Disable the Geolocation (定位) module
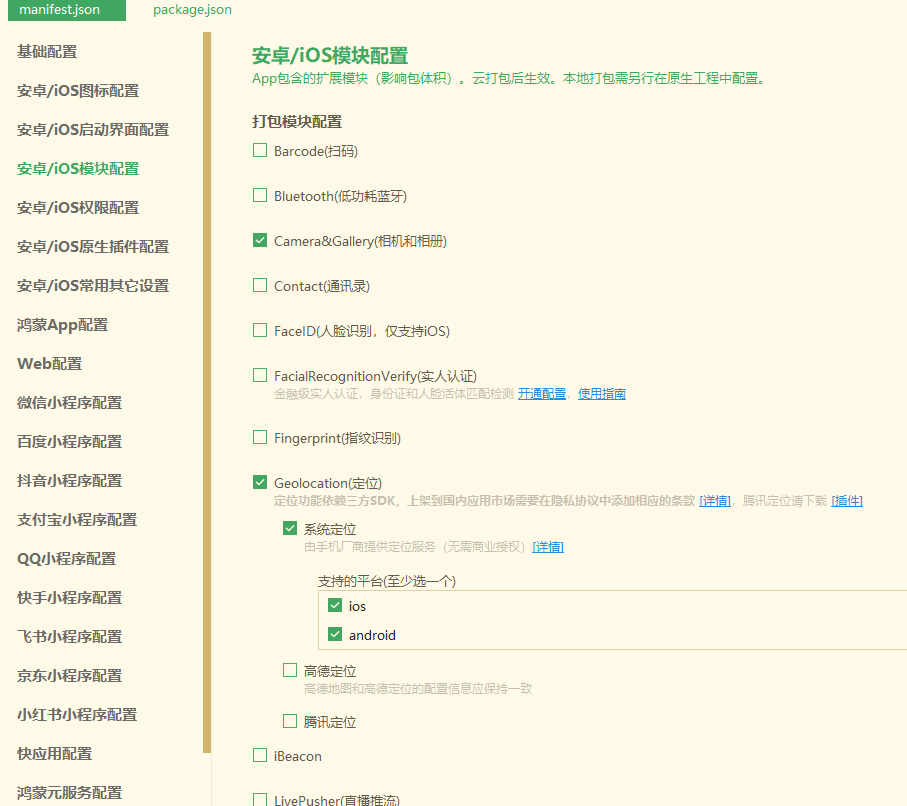Viewport: 907px width, 806px height. pyautogui.click(x=260, y=483)
